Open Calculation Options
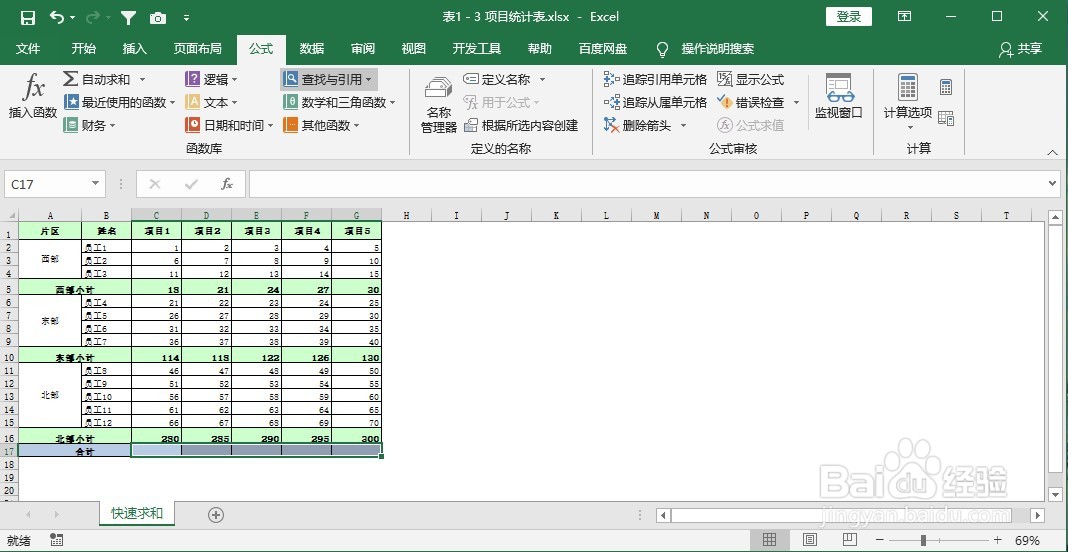This screenshot has width=1068, height=552. 908,101
